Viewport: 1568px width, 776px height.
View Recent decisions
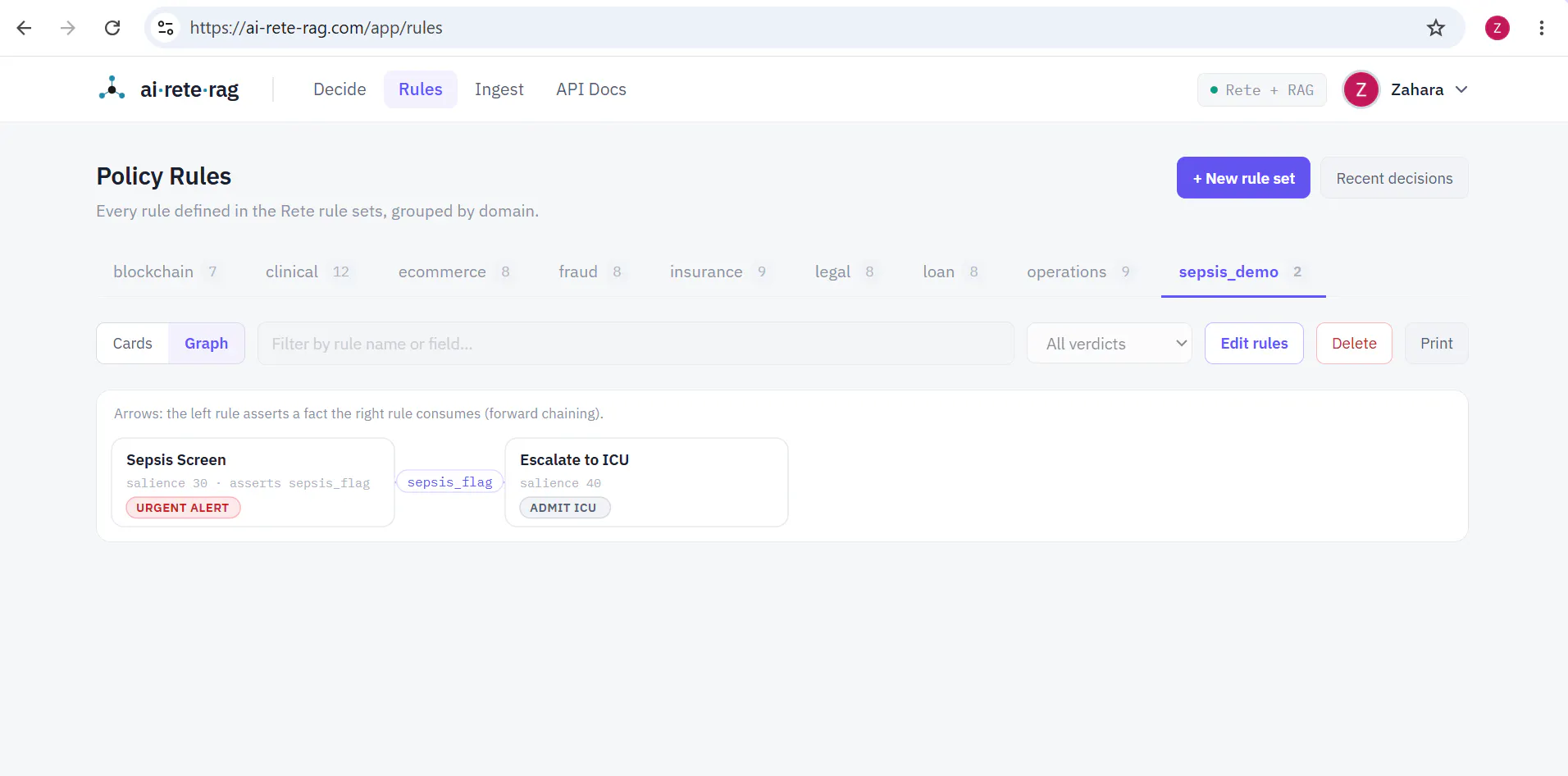[x=1394, y=178]
